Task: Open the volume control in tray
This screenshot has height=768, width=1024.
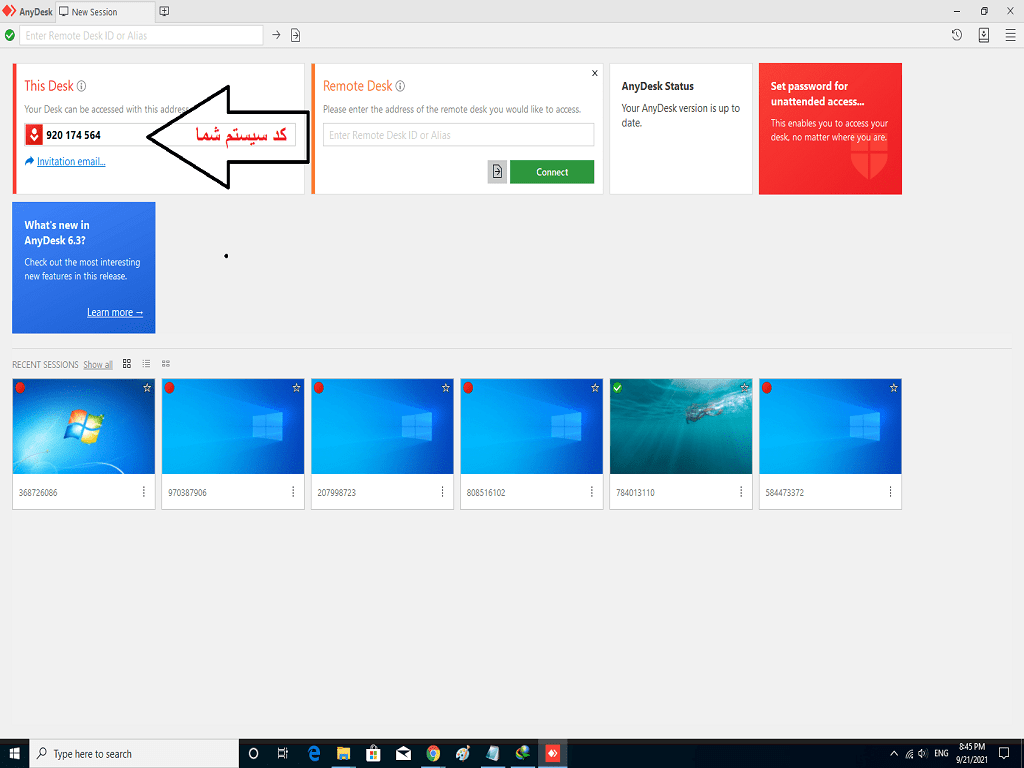Action: pos(923,754)
